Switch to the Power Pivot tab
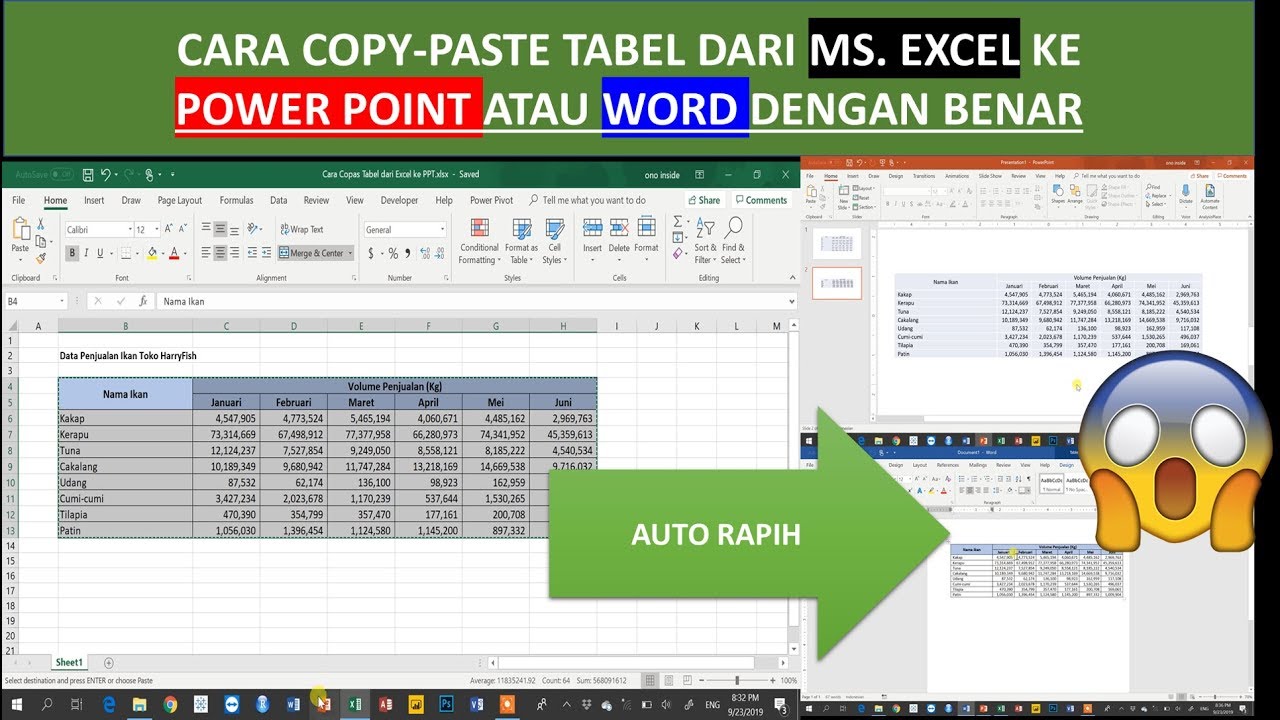1280x720 pixels. click(x=491, y=200)
